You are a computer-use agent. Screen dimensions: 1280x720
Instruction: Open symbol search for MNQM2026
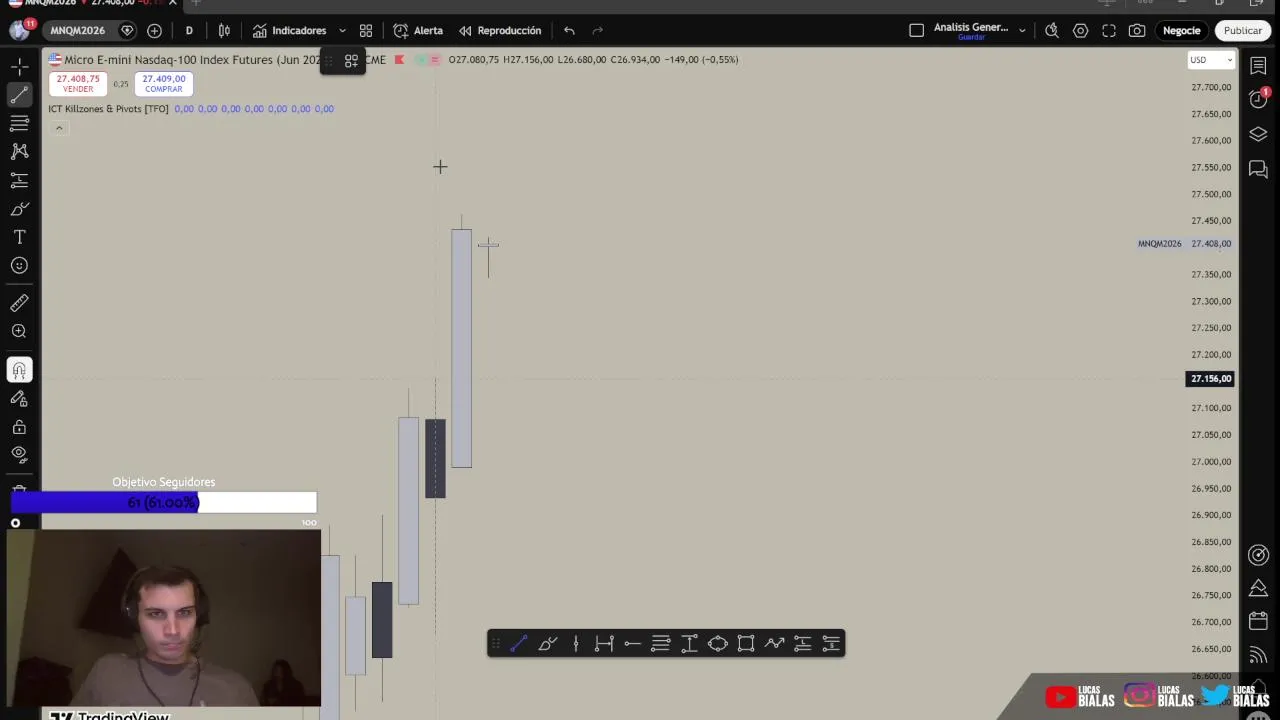coord(77,31)
